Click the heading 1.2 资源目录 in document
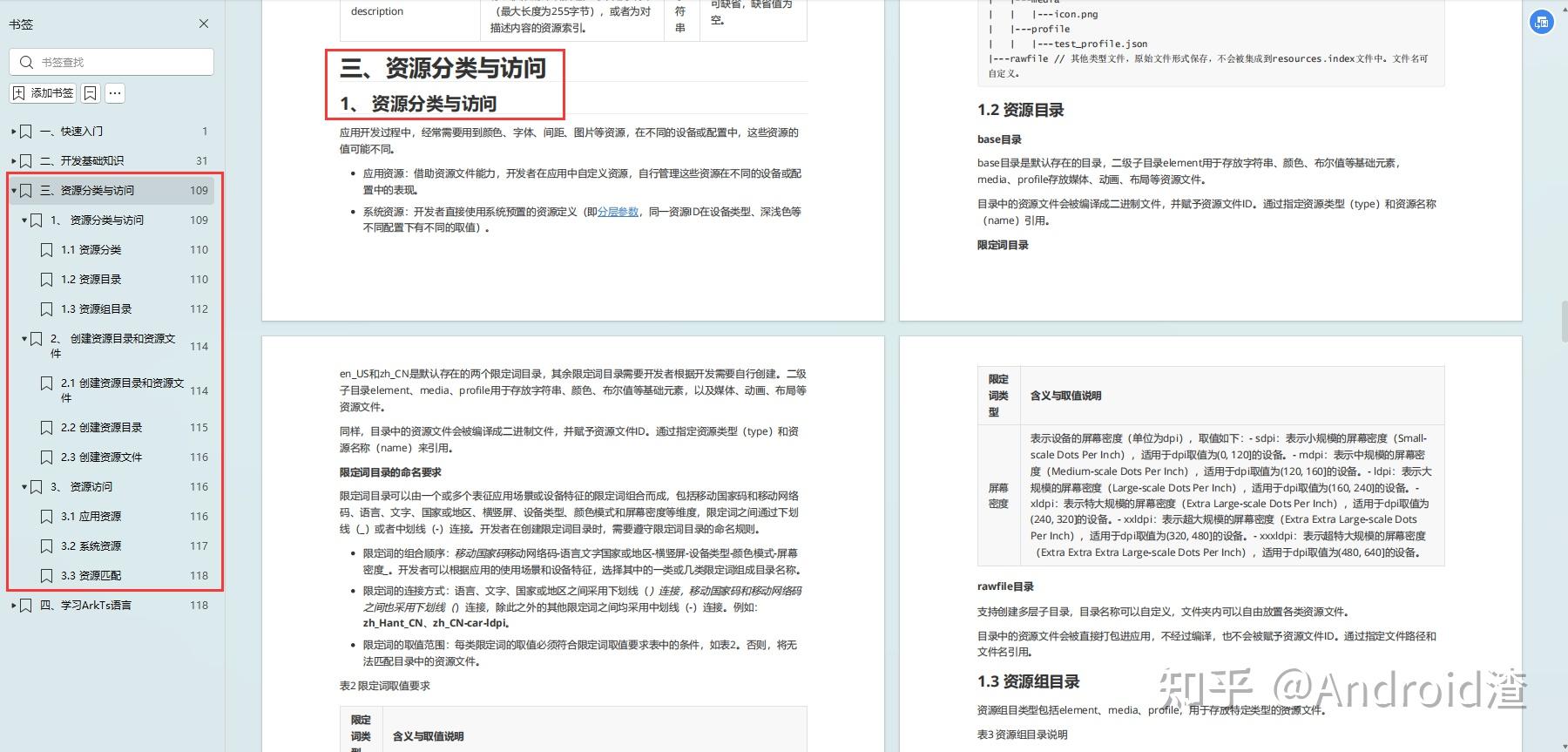The height and width of the screenshot is (752, 1568). pyautogui.click(x=1020, y=111)
